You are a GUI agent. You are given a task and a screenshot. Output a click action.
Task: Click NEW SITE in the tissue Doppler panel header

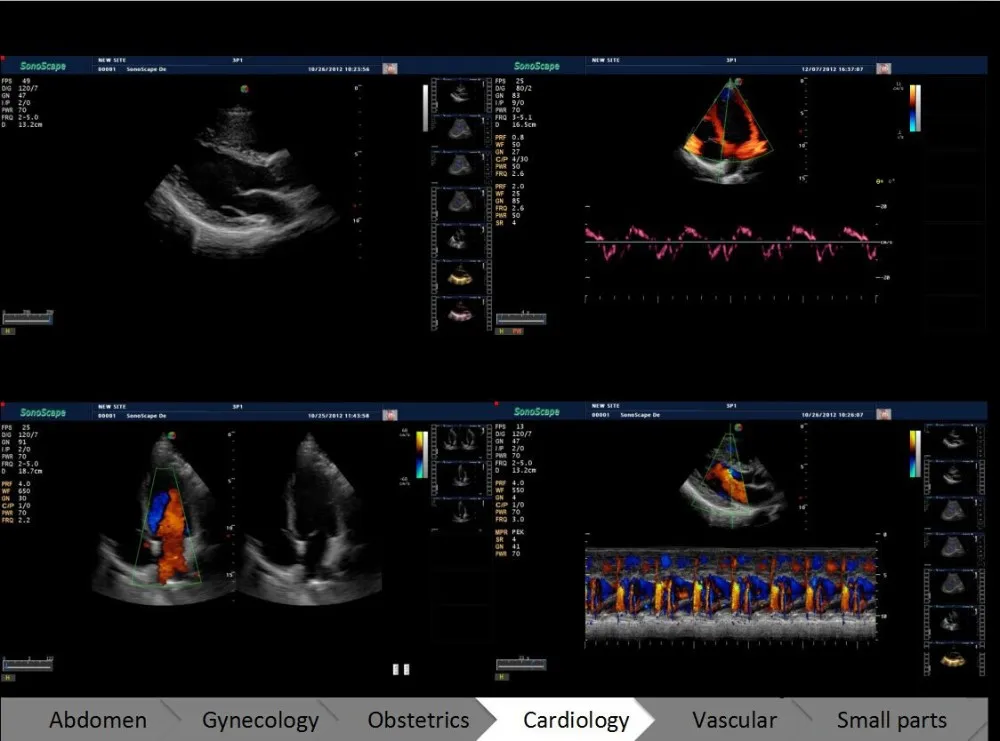pyautogui.click(x=605, y=60)
